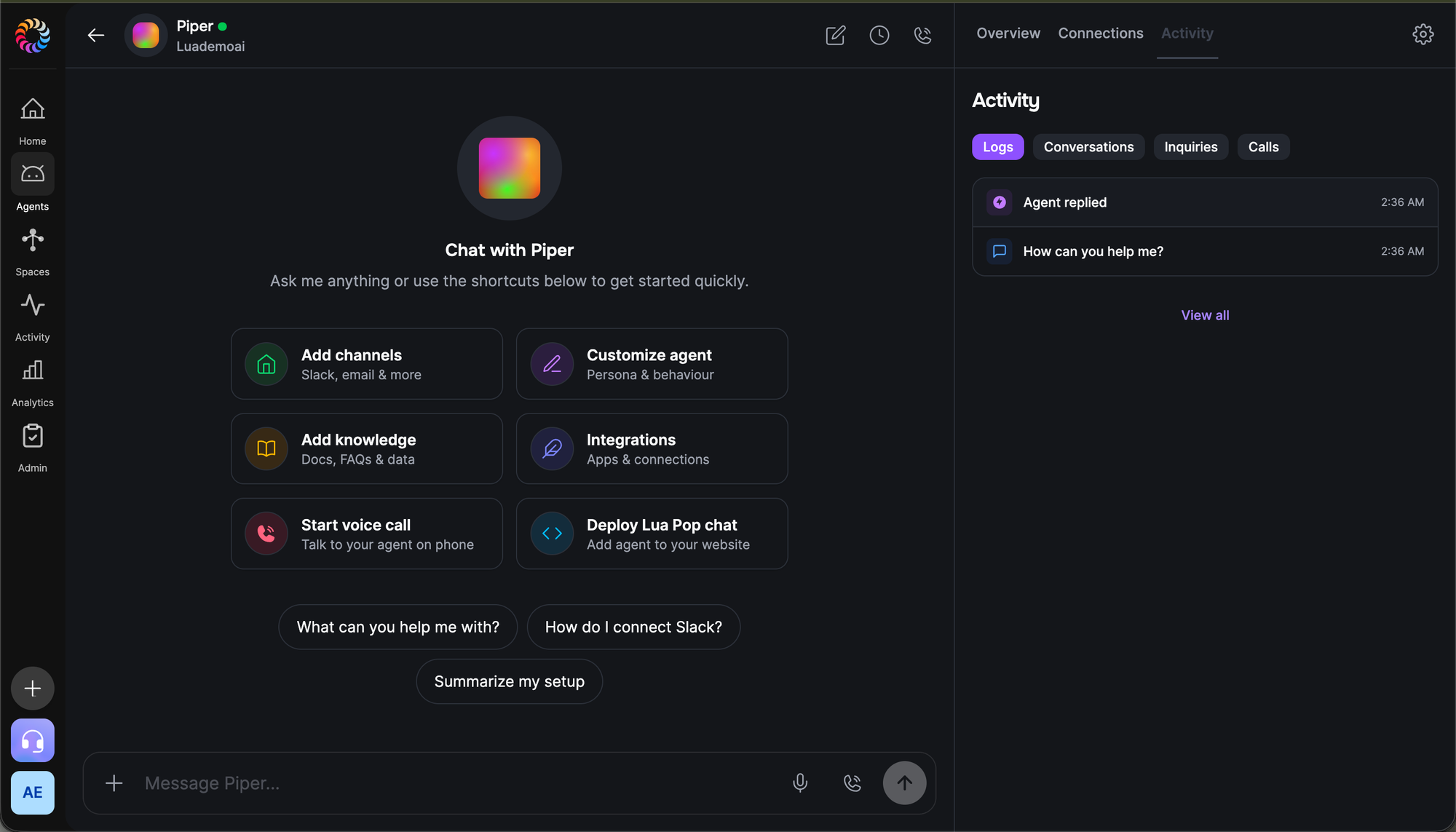This screenshot has width=1456, height=832.
Task: Select the Logs filter
Action: pyautogui.click(x=998, y=147)
